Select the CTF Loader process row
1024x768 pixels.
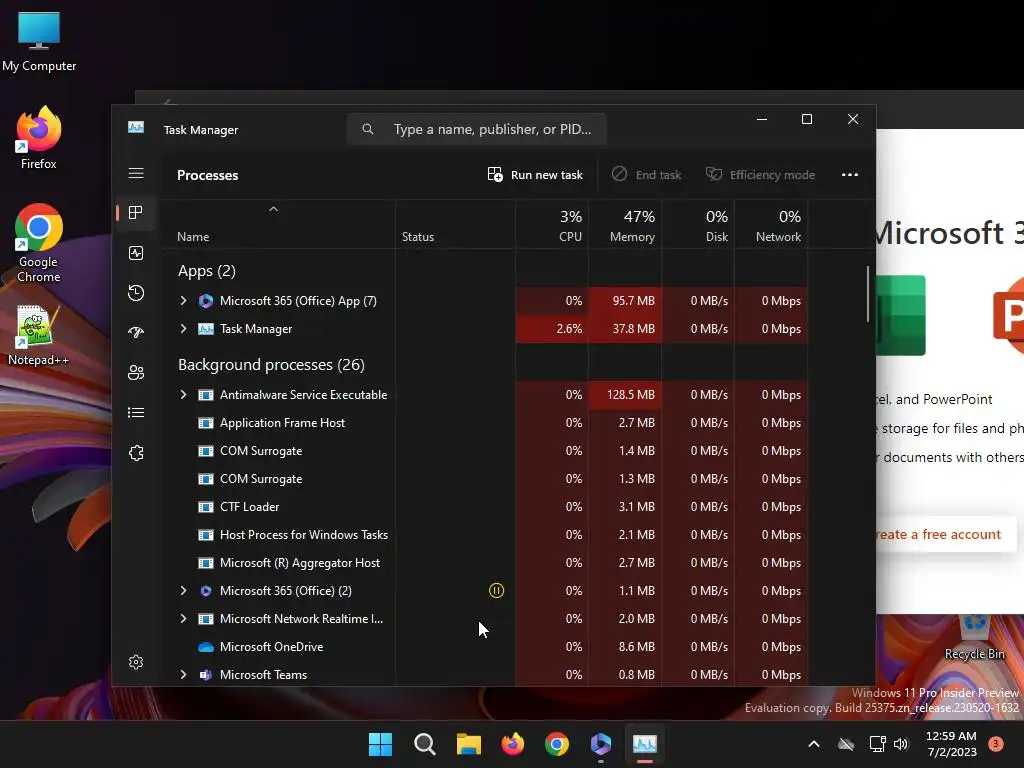(485, 507)
